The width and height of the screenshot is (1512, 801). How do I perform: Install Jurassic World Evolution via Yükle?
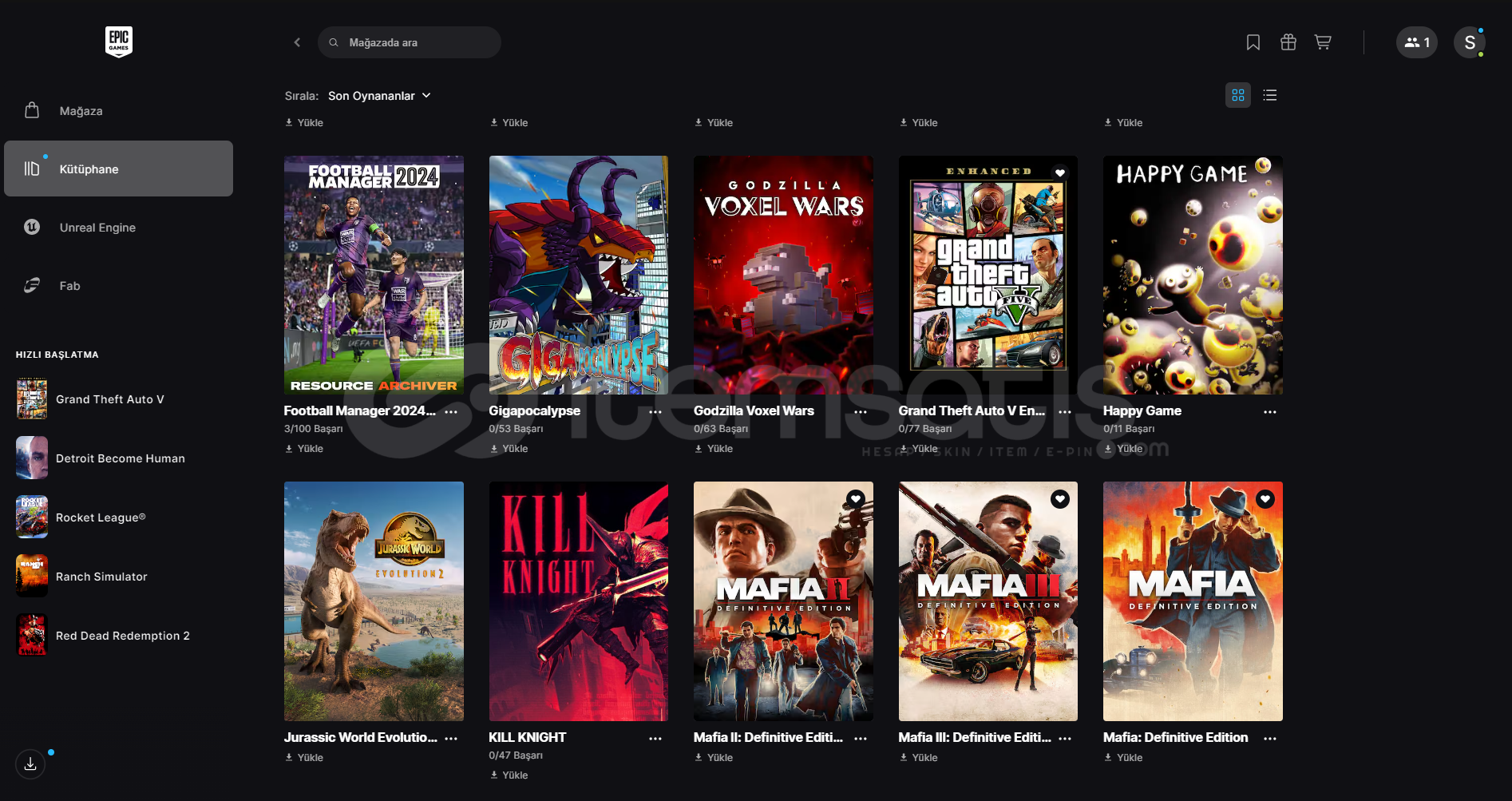304,758
